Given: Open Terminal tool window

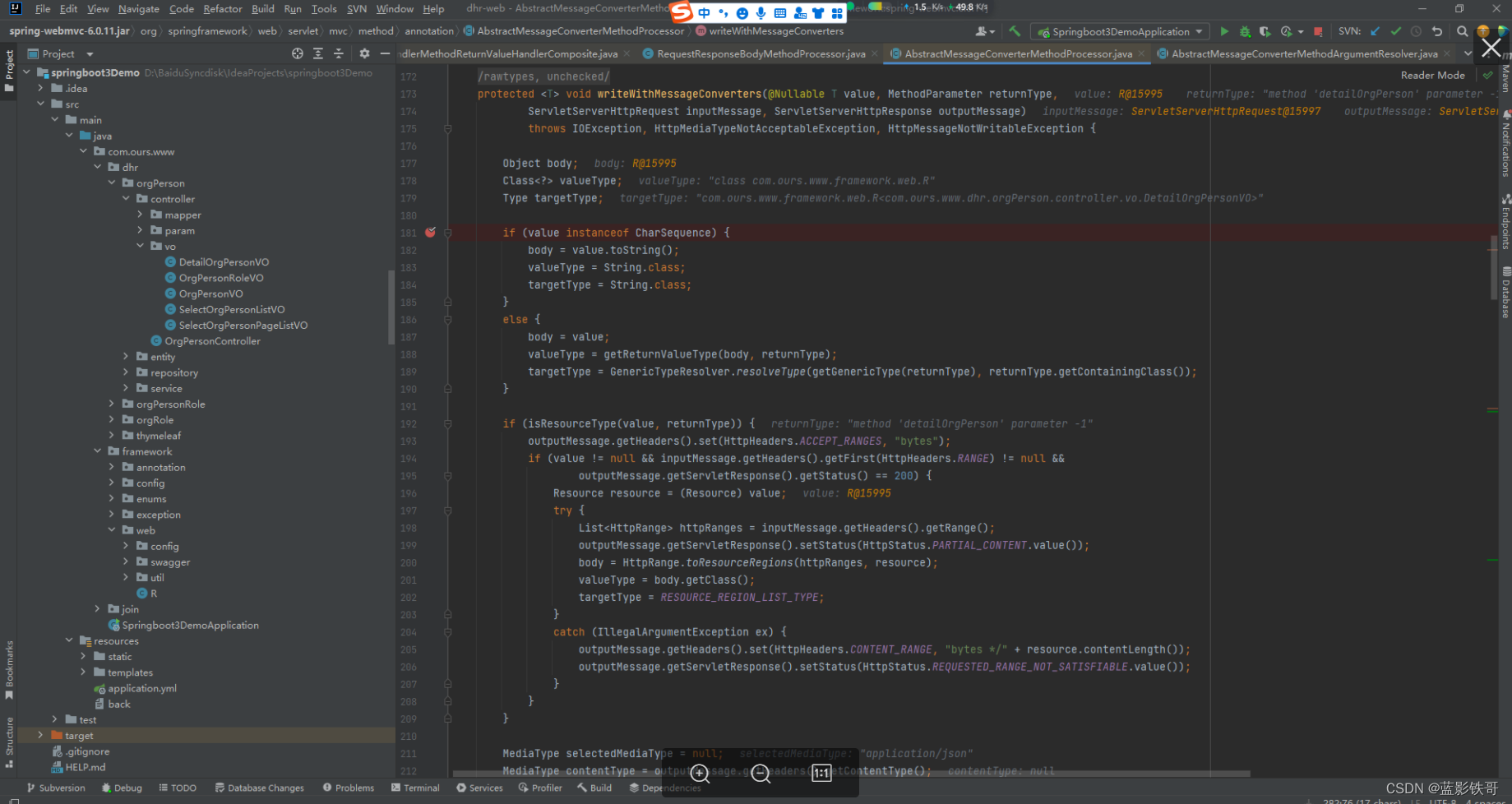Looking at the screenshot, I should pyautogui.click(x=415, y=788).
